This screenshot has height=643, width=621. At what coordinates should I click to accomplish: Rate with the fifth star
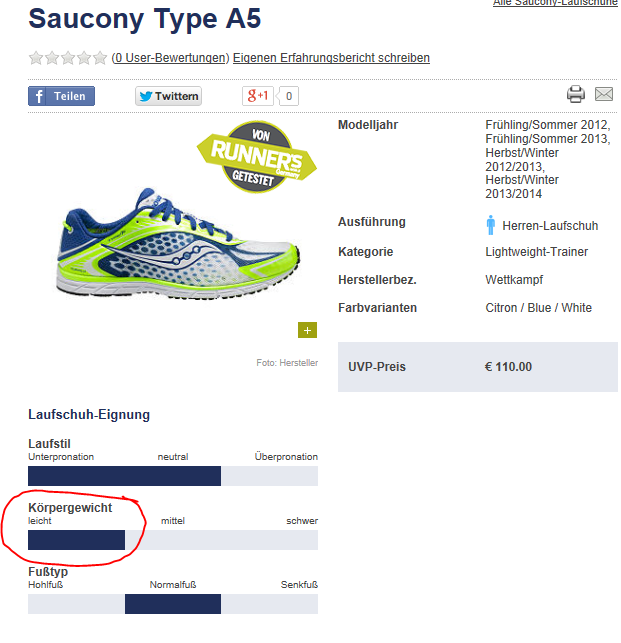pyautogui.click(x=99, y=58)
